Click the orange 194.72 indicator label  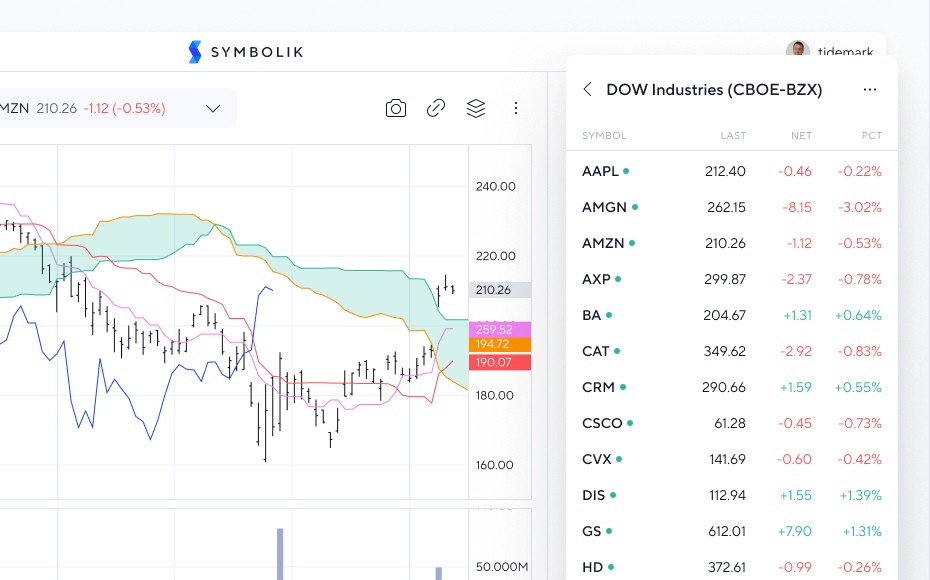pyautogui.click(x=500, y=345)
